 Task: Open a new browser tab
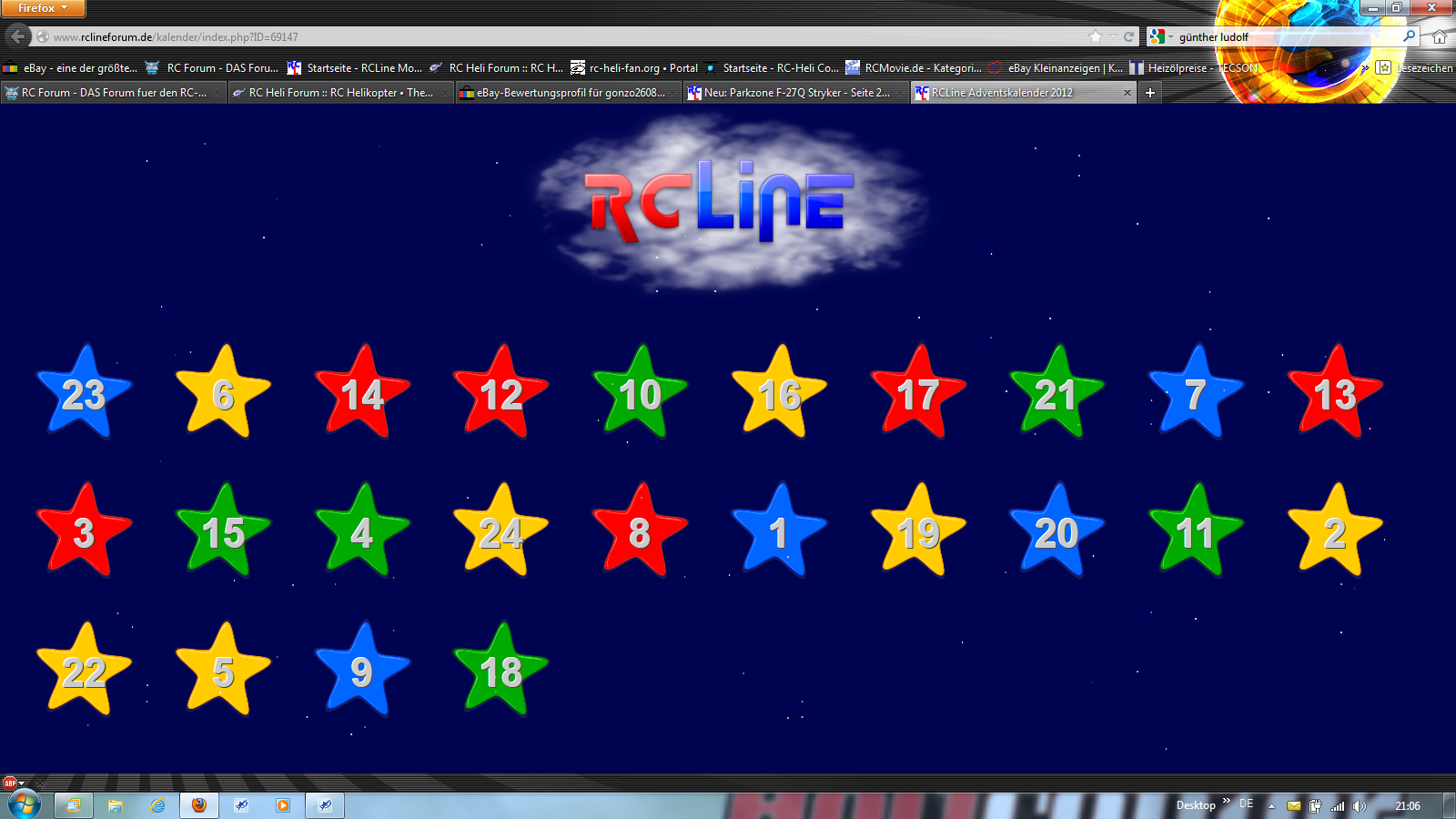(1150, 93)
